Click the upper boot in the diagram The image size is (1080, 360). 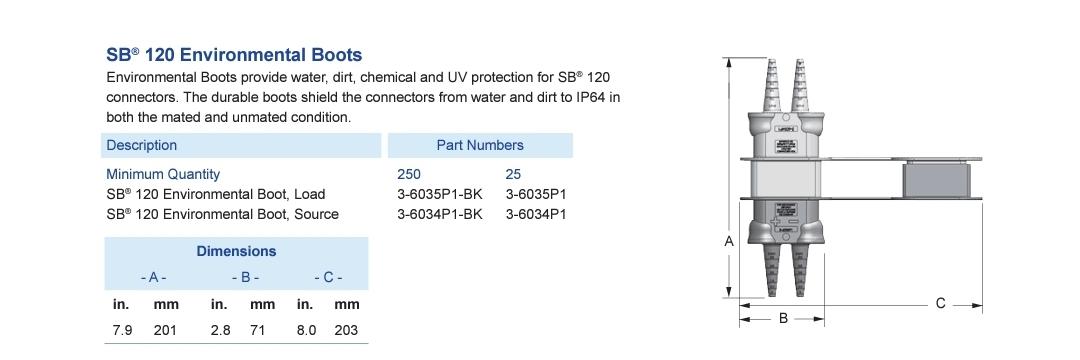point(785,110)
